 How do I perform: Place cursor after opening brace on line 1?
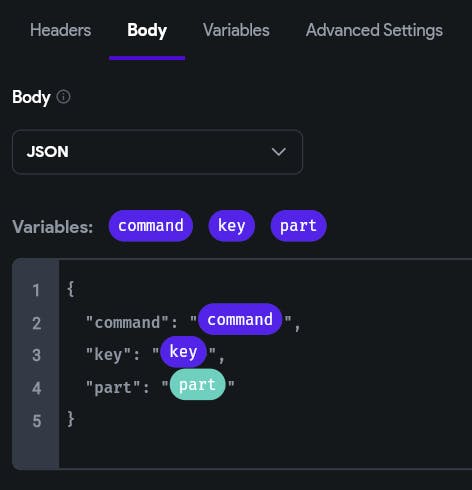point(75,289)
